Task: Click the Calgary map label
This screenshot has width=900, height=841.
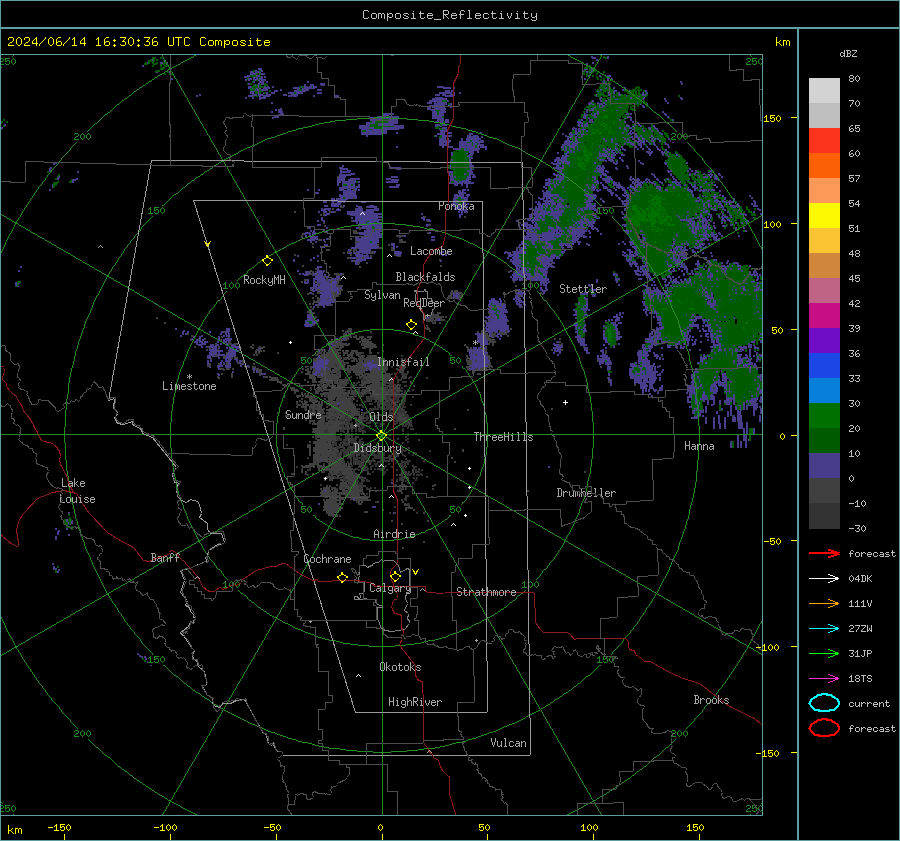Action: tap(390, 588)
